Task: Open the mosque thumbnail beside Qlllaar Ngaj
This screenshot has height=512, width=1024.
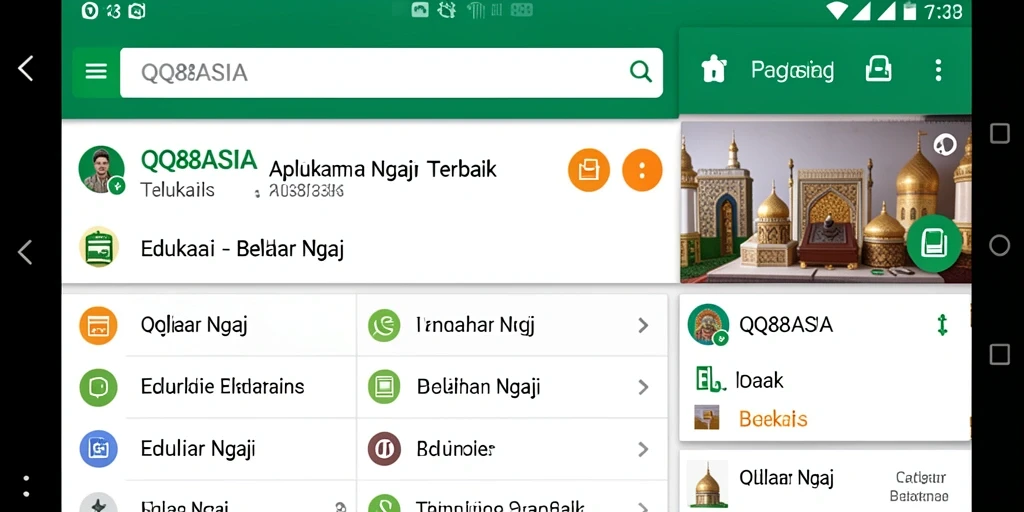Action: [707, 483]
